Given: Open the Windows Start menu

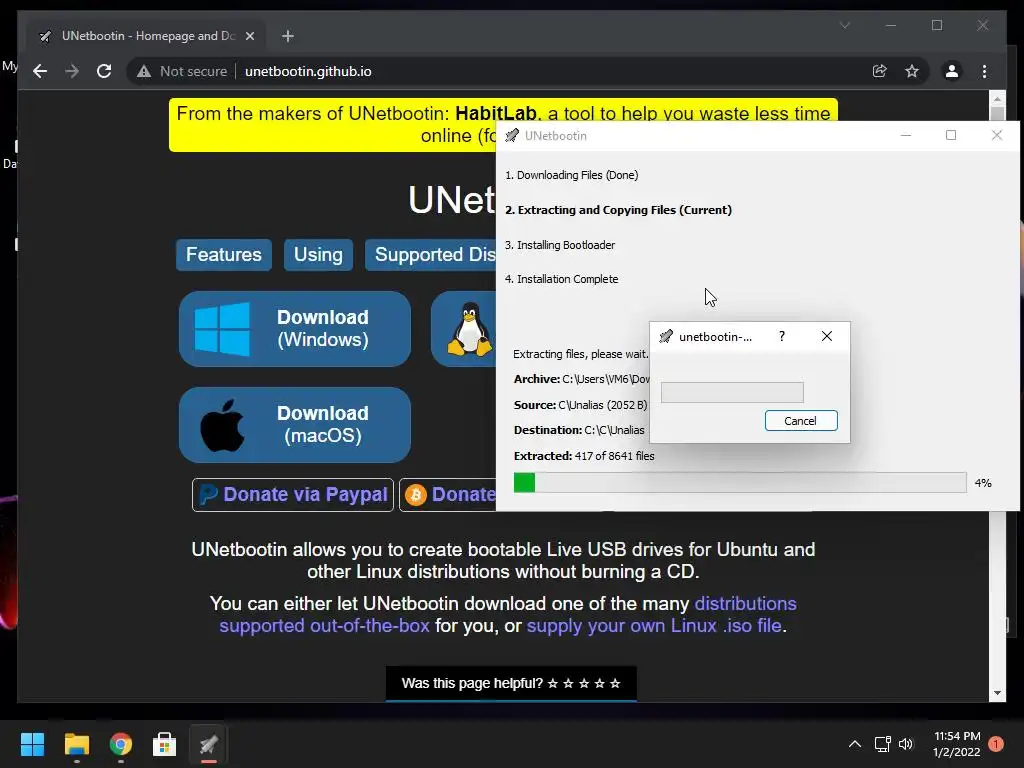Looking at the screenshot, I should 32,744.
